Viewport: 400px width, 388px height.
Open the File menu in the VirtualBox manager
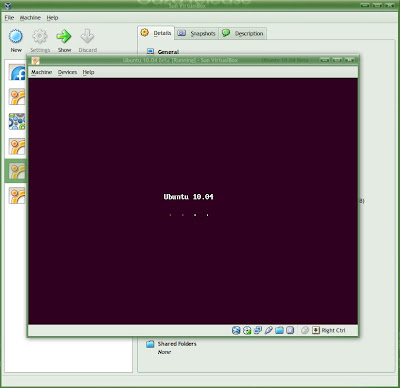9,18
